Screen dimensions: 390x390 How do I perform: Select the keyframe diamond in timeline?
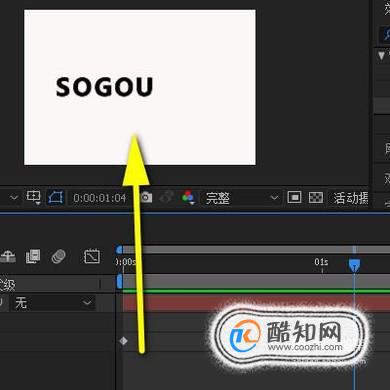pyautogui.click(x=124, y=341)
